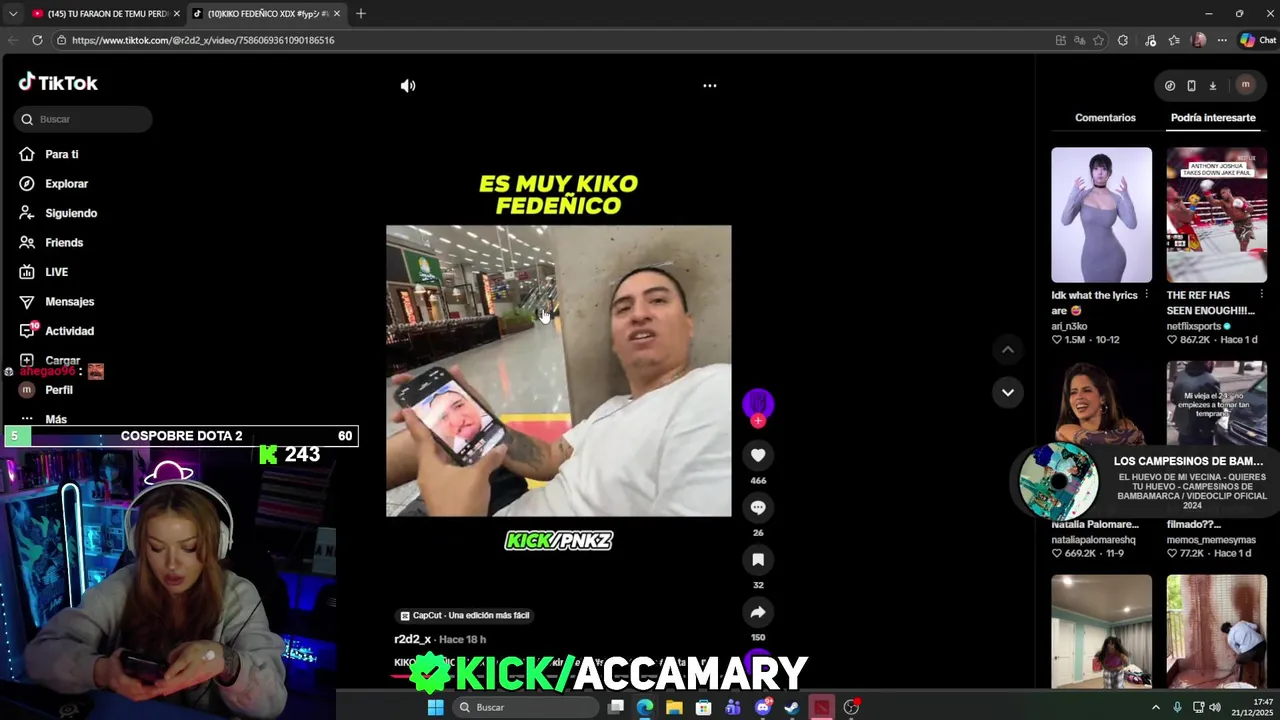Open the translate page icon in address bar
The width and height of the screenshot is (1280, 720).
coord(1079,40)
